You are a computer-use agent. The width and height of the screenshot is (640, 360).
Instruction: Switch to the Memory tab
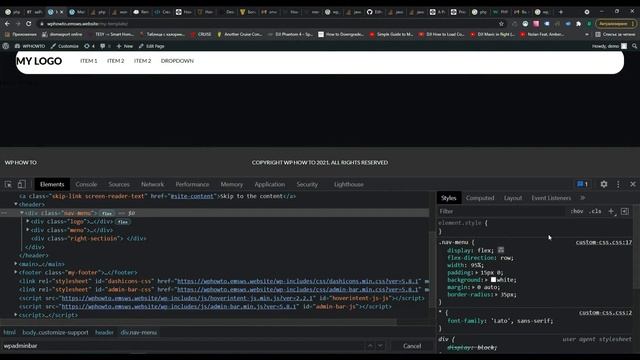click(x=231, y=184)
